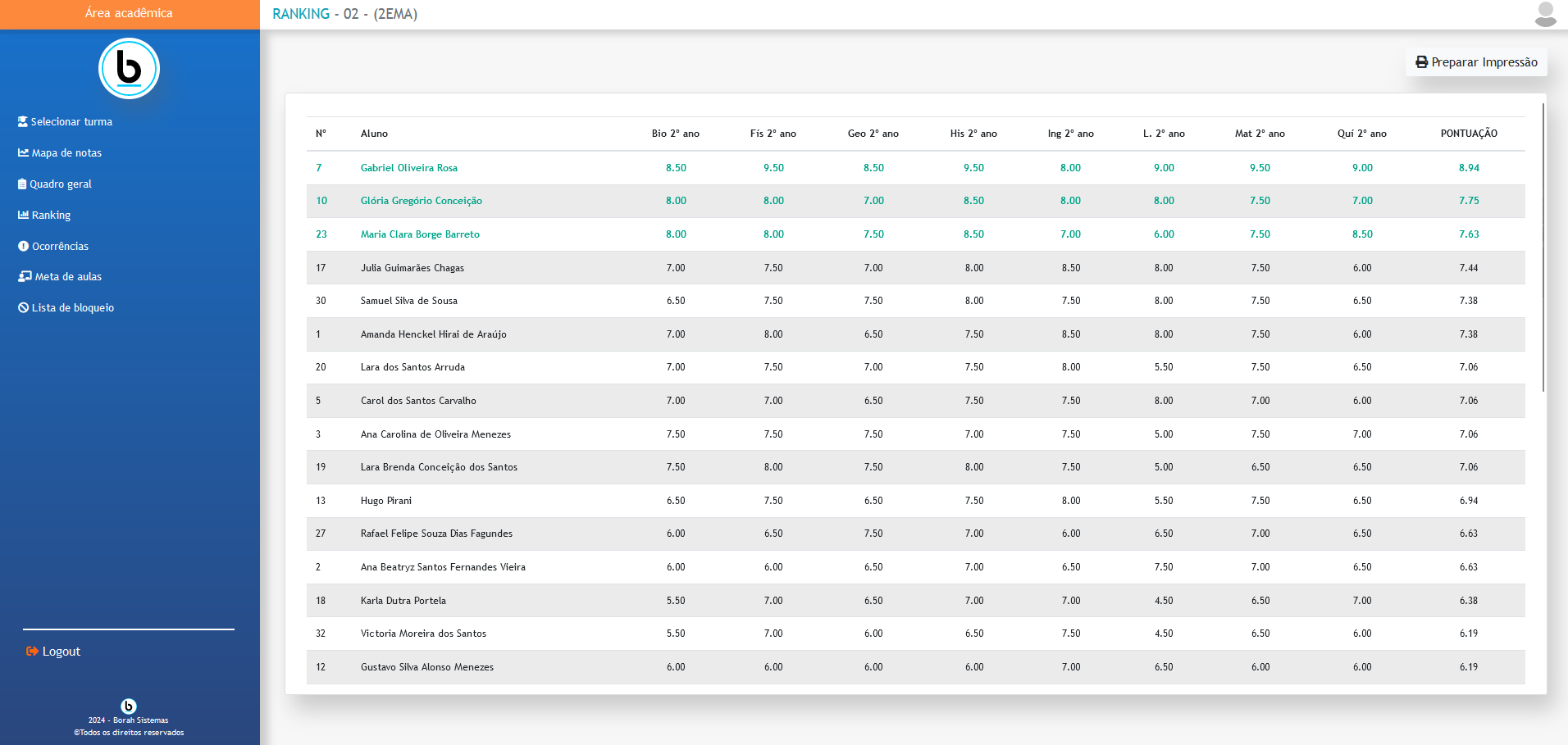
Task: Click the Ranking bar chart icon
Action: click(x=23, y=215)
